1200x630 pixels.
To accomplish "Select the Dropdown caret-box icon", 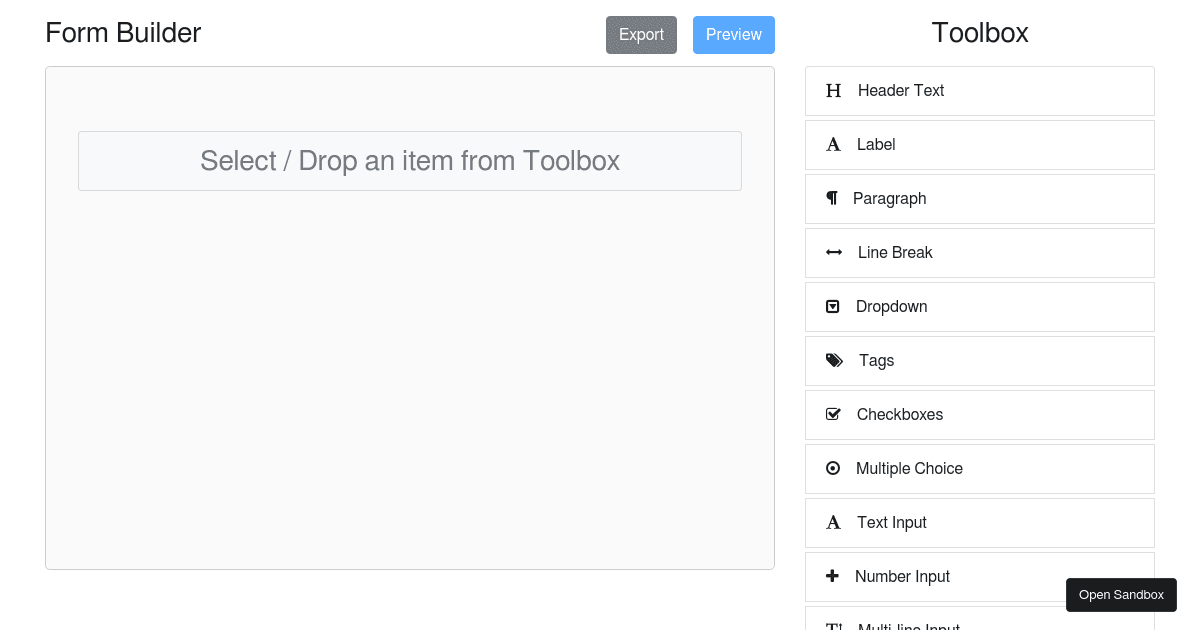I will click(833, 306).
